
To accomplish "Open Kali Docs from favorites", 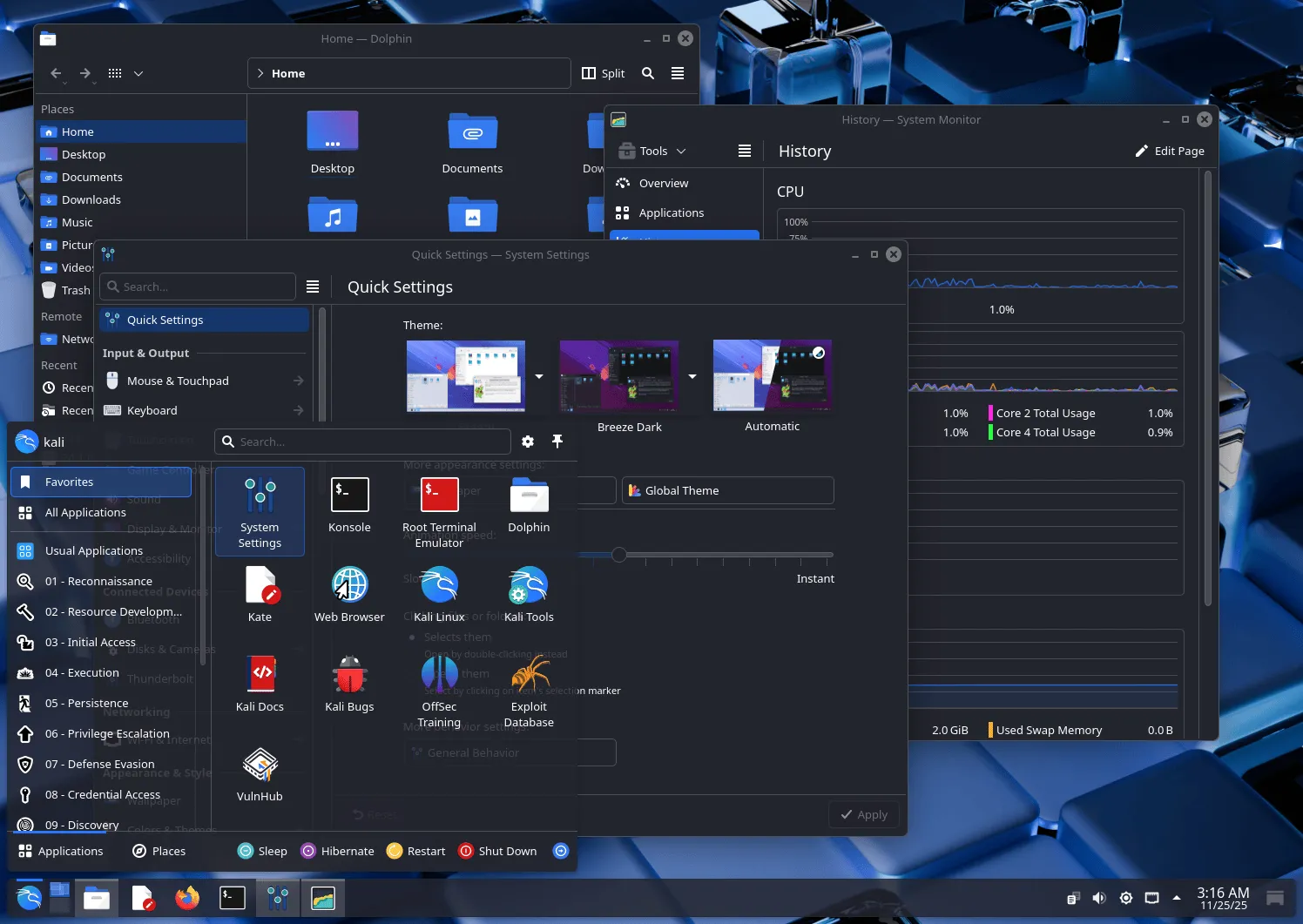I will click(x=260, y=684).
